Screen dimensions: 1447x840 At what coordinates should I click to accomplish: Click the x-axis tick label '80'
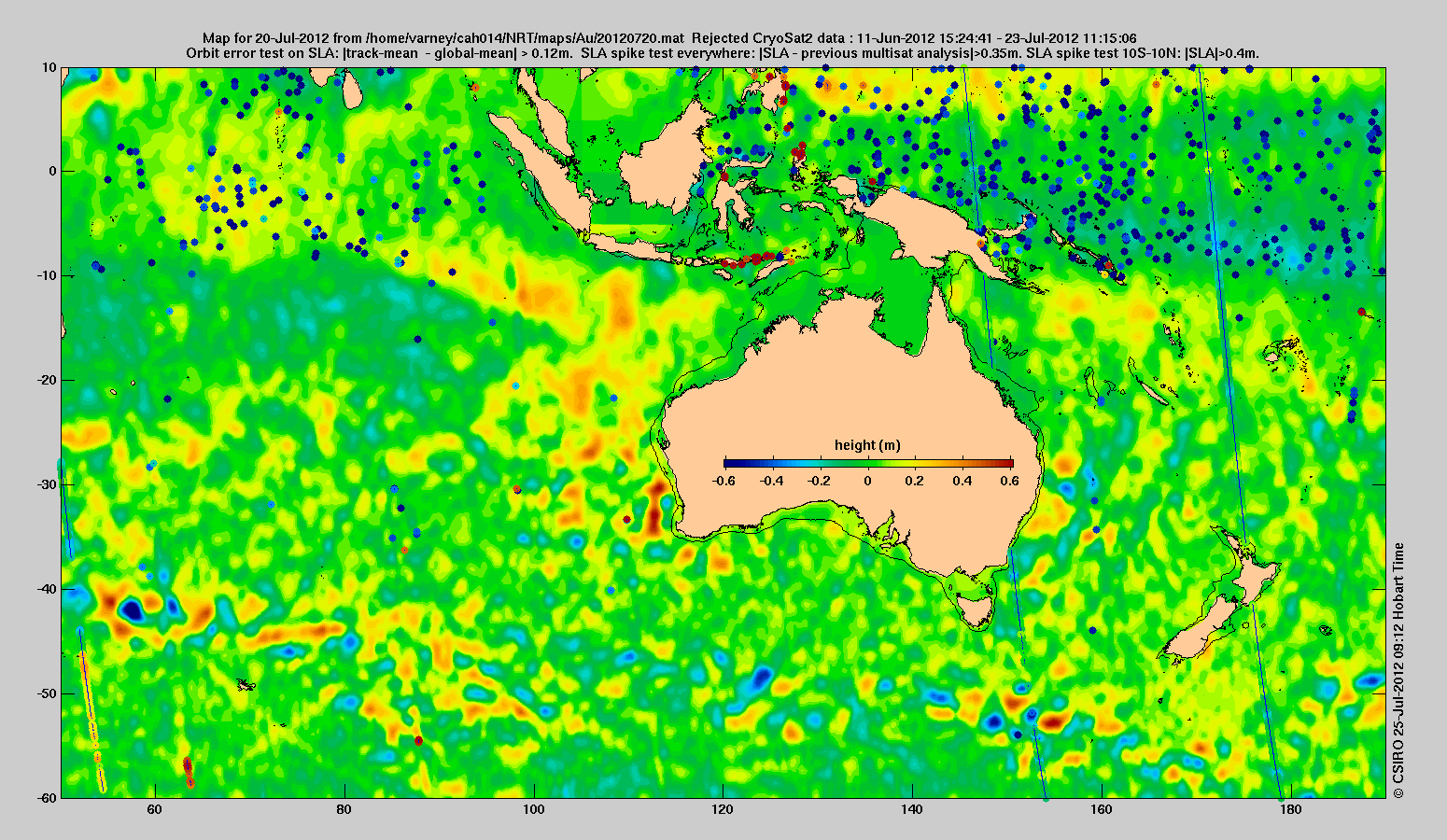pyautogui.click(x=344, y=809)
